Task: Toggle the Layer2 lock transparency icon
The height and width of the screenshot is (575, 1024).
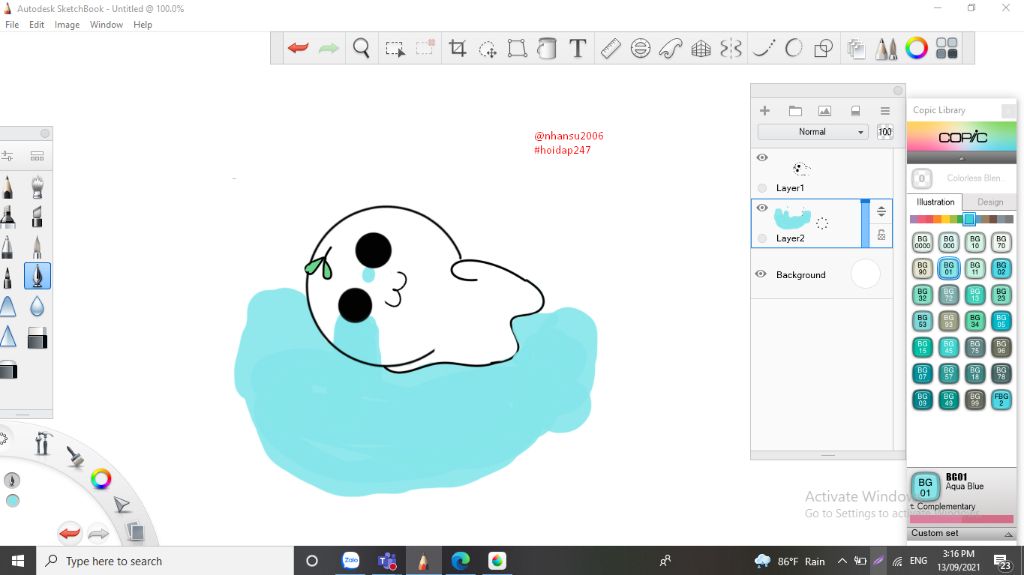Action: pyautogui.click(x=881, y=235)
